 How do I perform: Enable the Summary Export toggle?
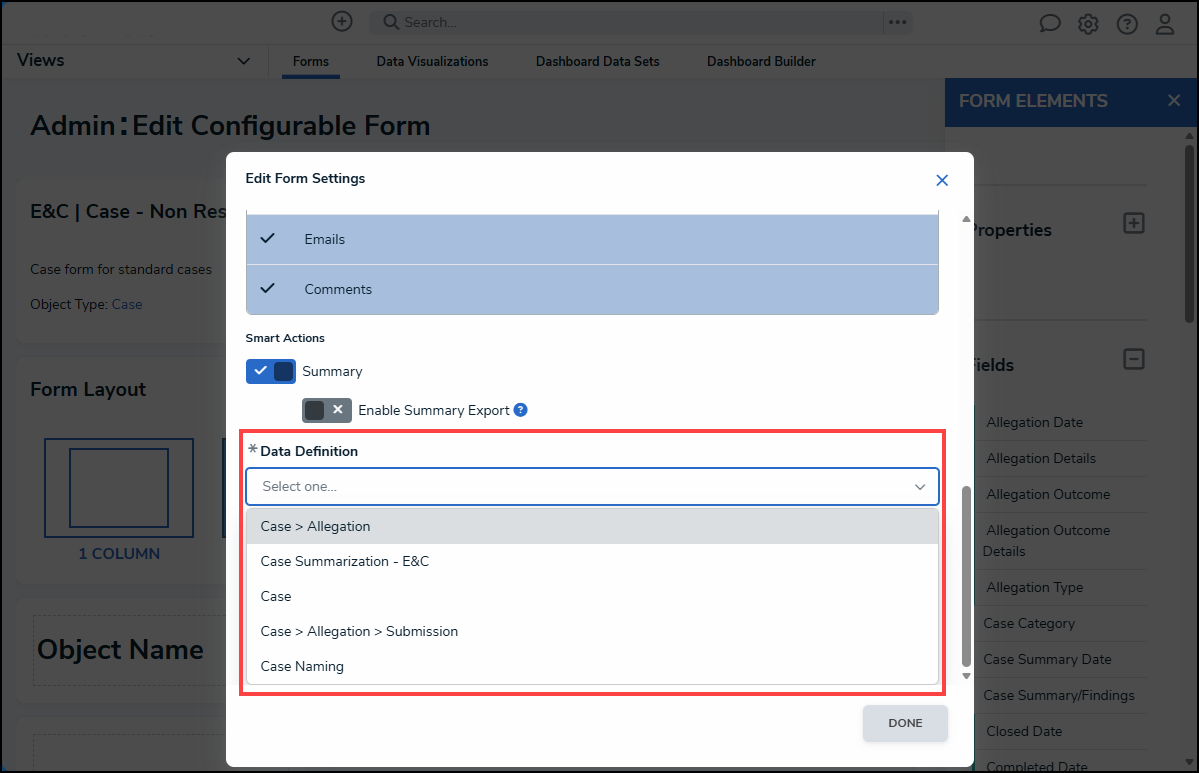[327, 410]
